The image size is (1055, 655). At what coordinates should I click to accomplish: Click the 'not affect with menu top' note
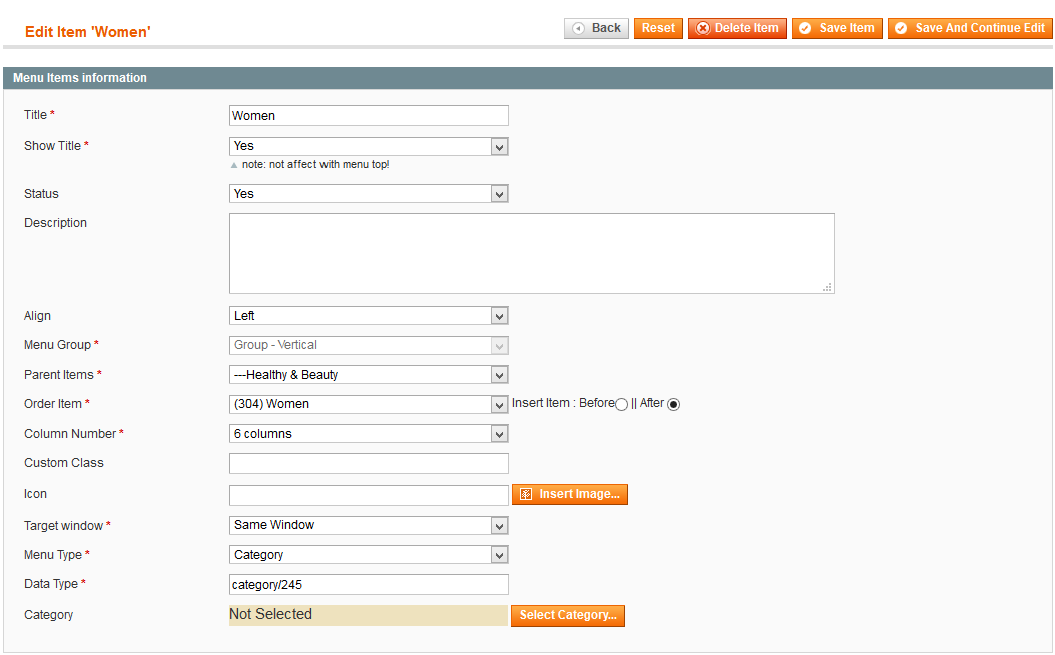click(x=316, y=164)
